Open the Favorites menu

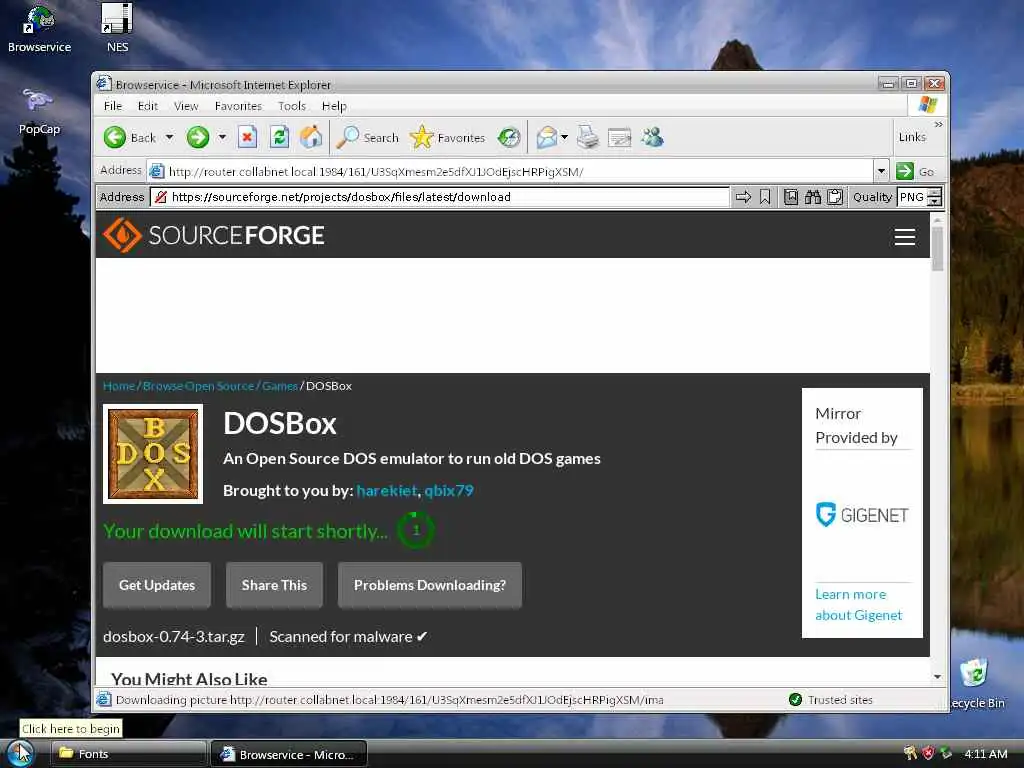pyautogui.click(x=238, y=106)
